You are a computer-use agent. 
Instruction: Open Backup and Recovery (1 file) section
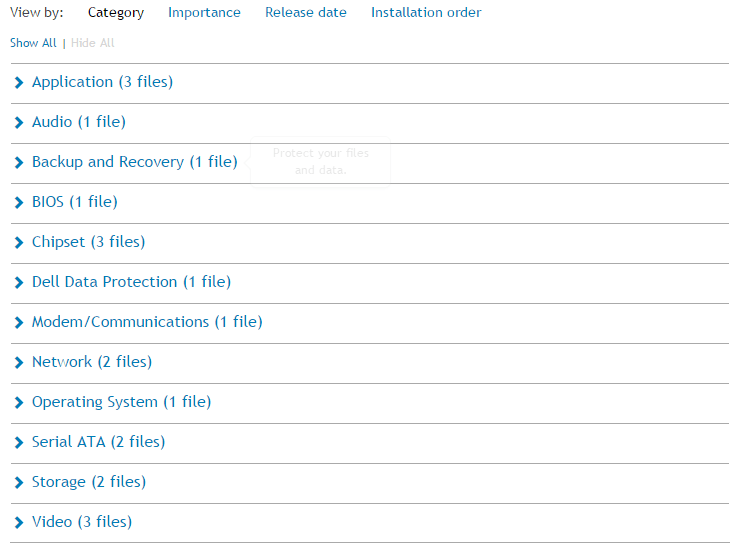tap(135, 162)
